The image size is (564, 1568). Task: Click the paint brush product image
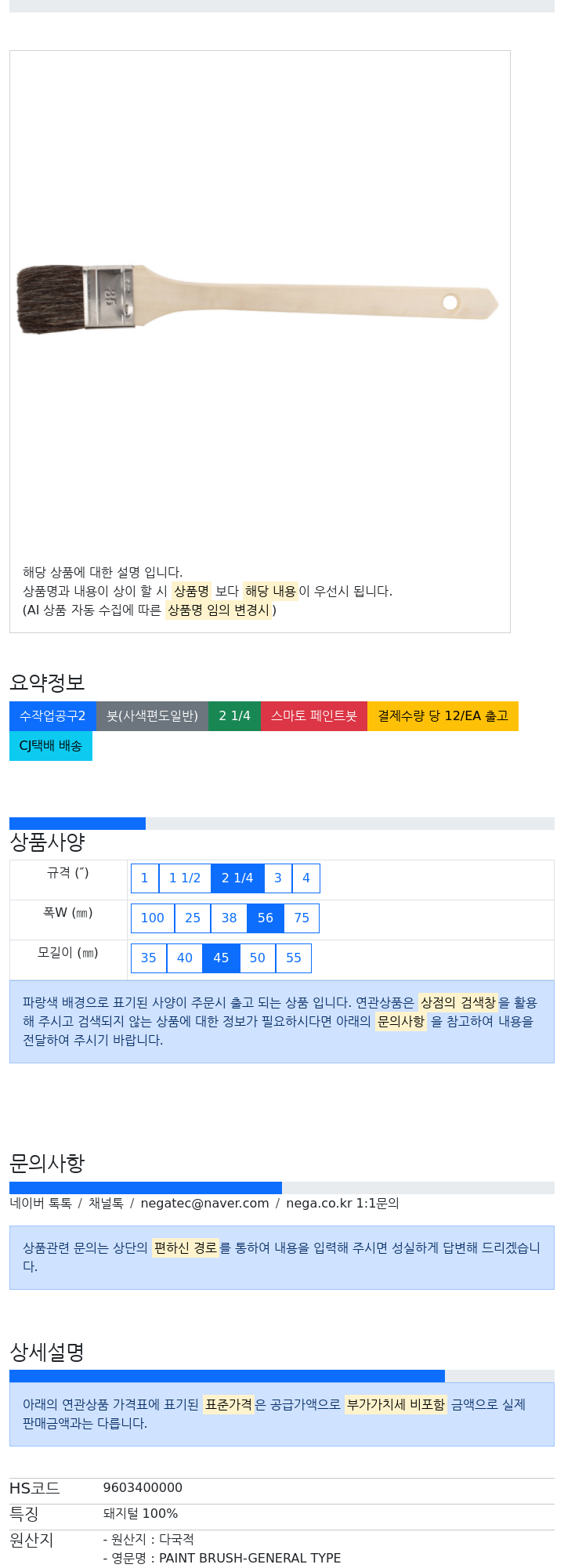tap(258, 299)
